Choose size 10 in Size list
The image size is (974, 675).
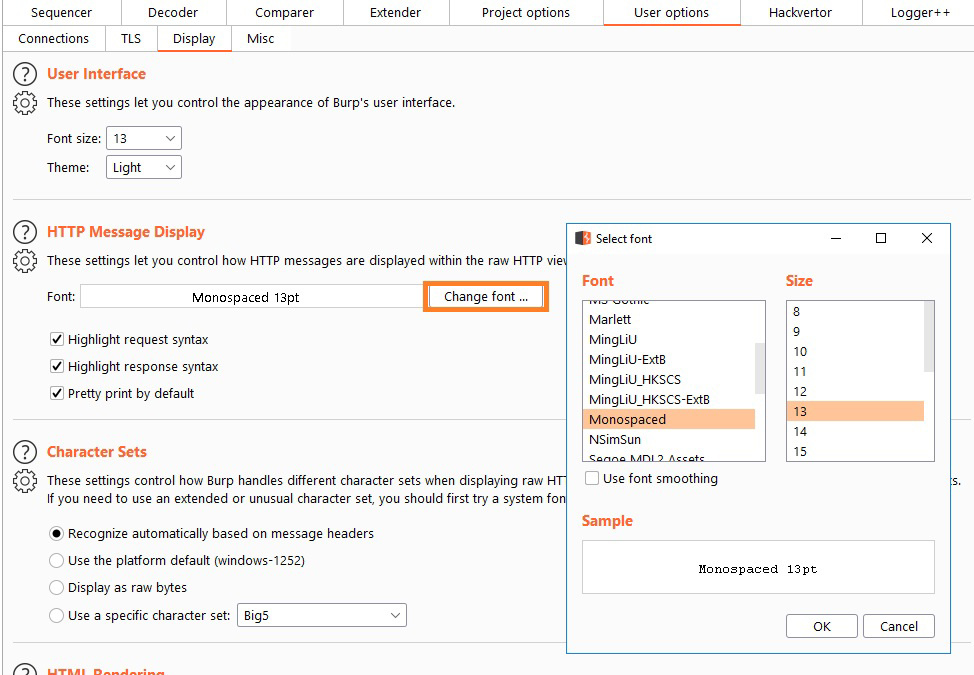[x=855, y=351]
